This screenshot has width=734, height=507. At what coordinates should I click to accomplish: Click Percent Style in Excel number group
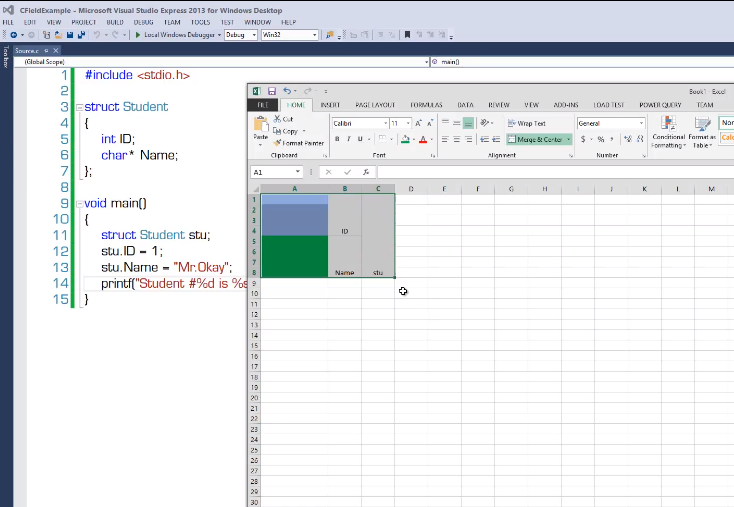pyautogui.click(x=601, y=139)
